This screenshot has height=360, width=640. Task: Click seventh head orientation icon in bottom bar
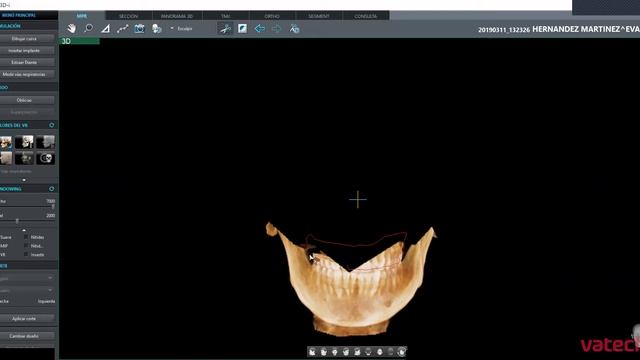coord(380,352)
